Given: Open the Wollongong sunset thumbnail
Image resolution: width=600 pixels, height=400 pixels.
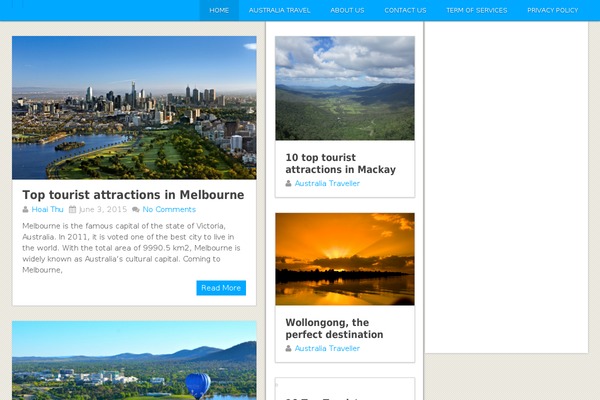Looking at the screenshot, I should click(345, 259).
